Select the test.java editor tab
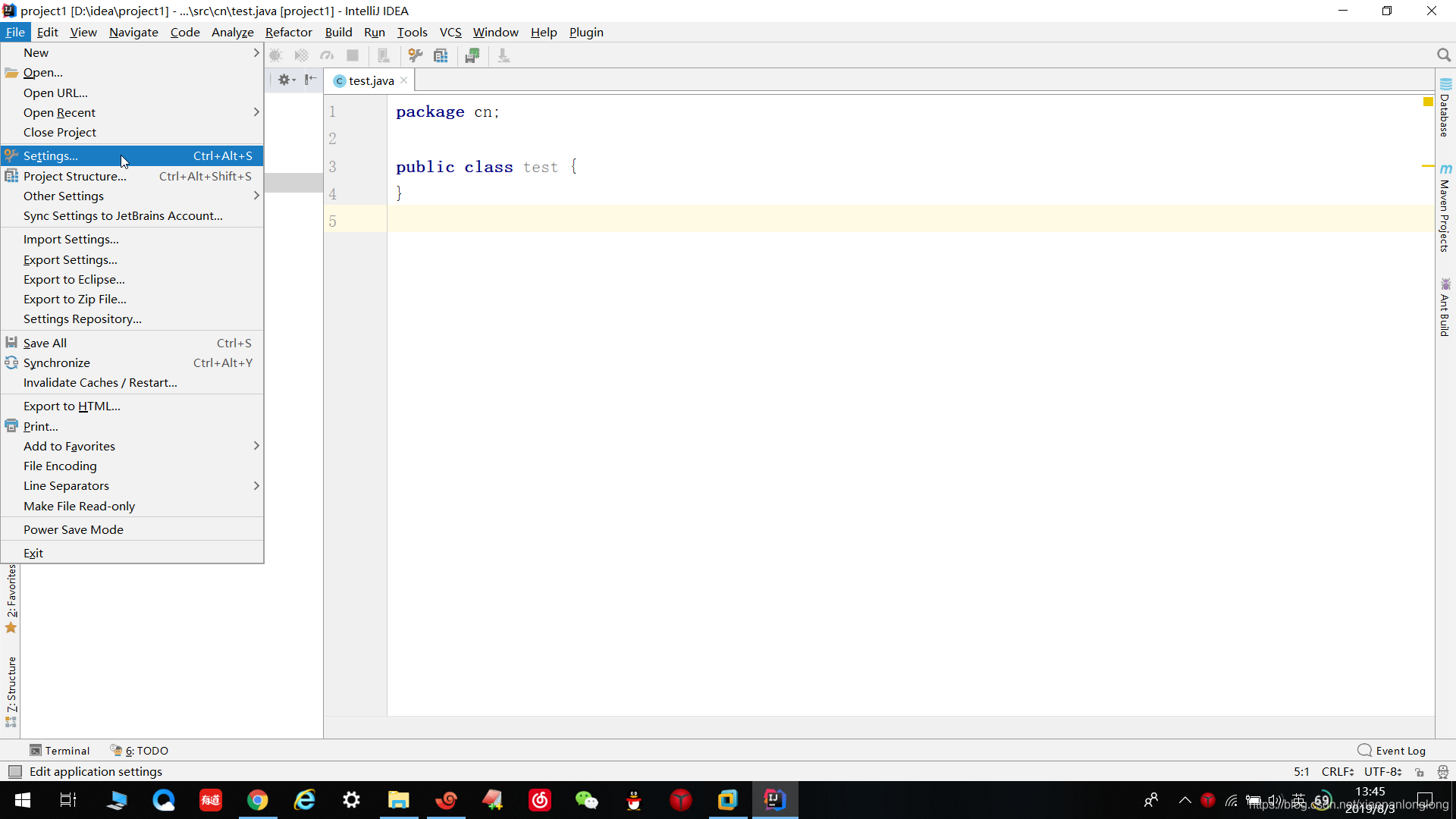Viewport: 1456px width, 819px height. pyautogui.click(x=371, y=80)
